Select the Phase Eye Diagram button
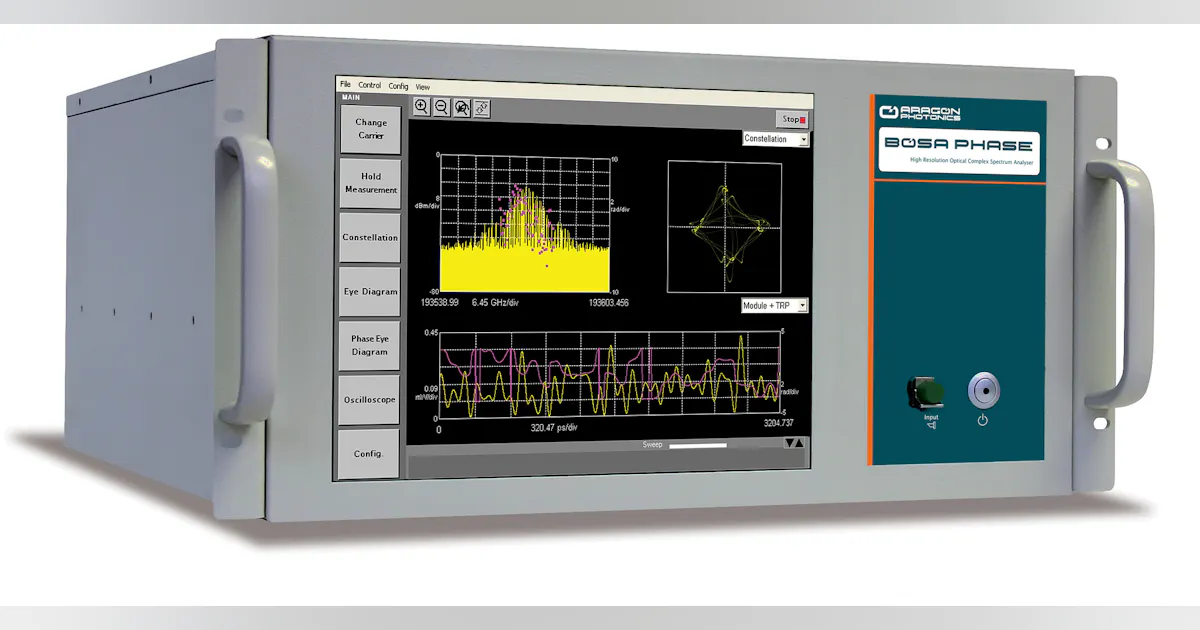The image size is (1200, 630). (x=369, y=346)
